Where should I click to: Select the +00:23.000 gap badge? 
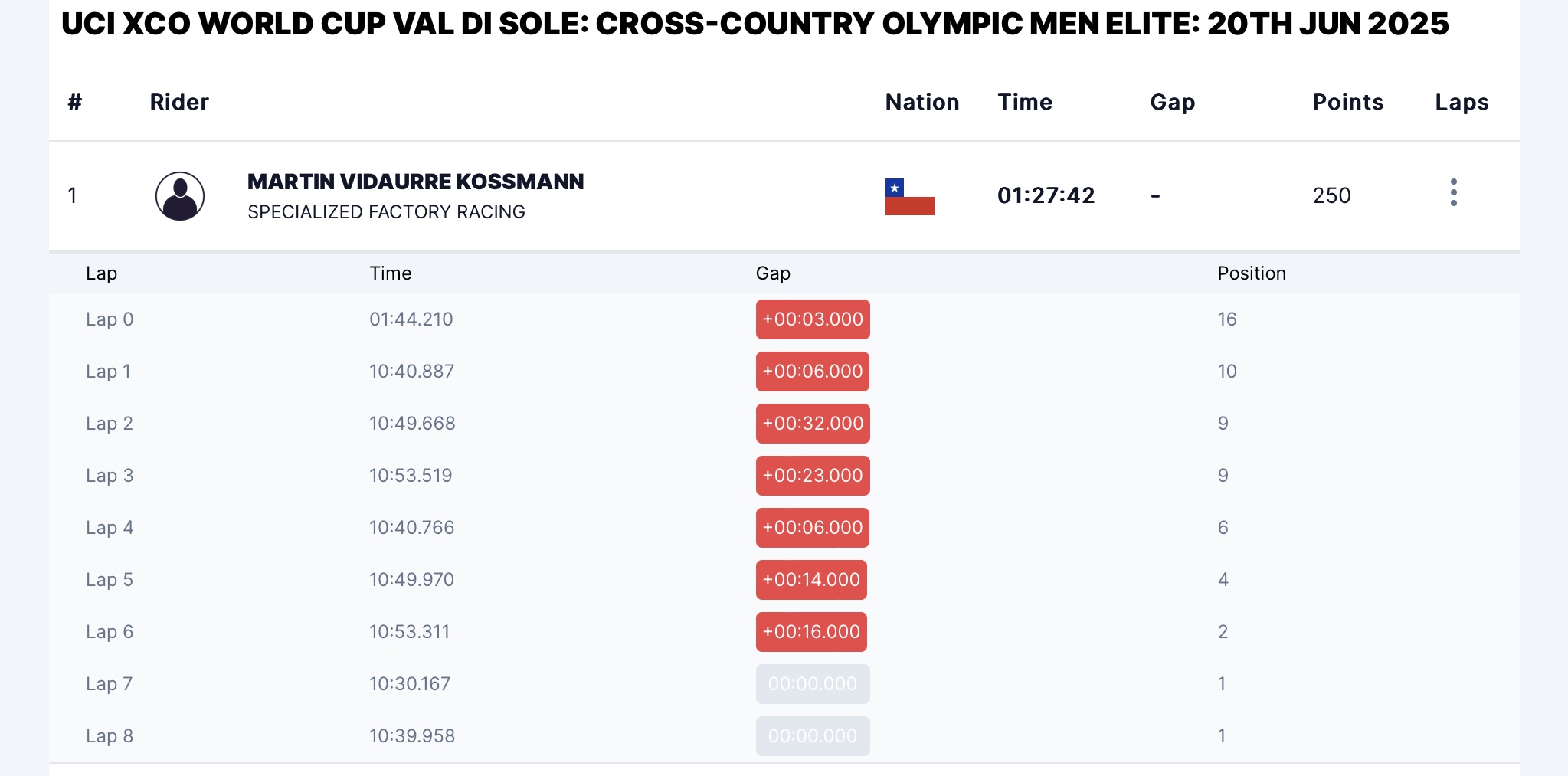[813, 476]
